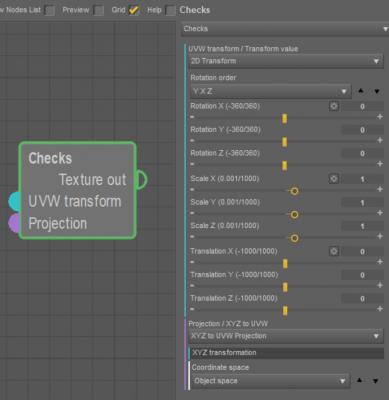
Task: Open the Checks node selector dropdown
Action: tap(285, 29)
